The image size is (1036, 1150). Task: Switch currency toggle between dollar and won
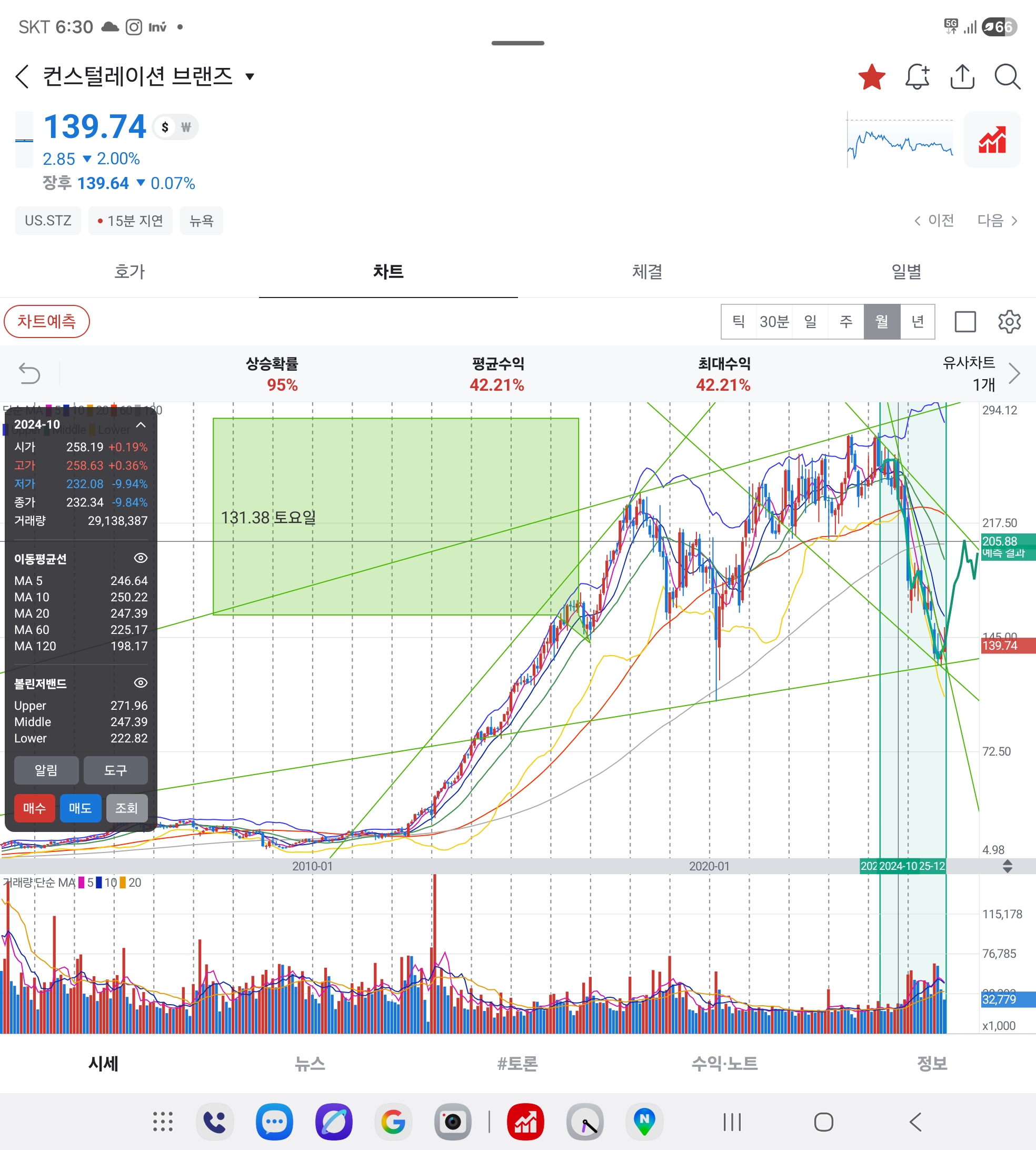175,127
